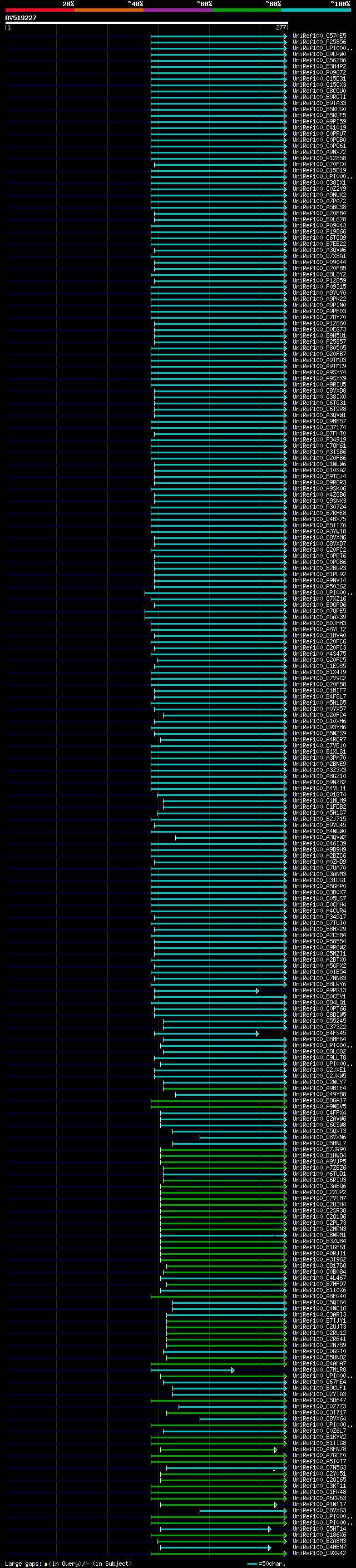Select the UniRef100_Q7M1R8 label
This screenshot has width=356, height=1568.
click(x=319, y=1369)
